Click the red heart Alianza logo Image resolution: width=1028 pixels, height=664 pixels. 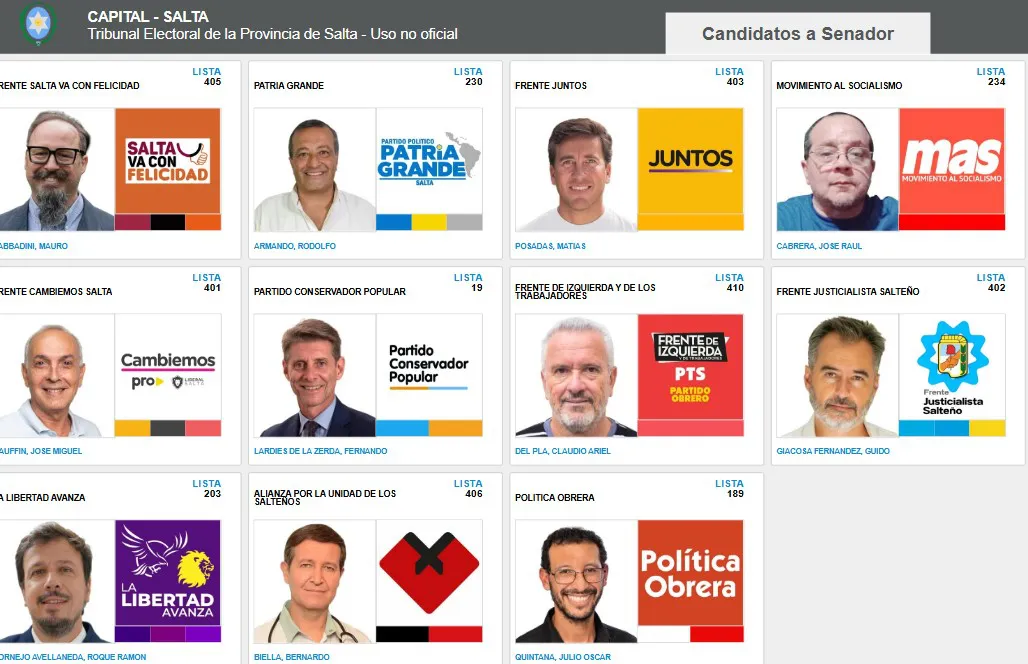429,573
